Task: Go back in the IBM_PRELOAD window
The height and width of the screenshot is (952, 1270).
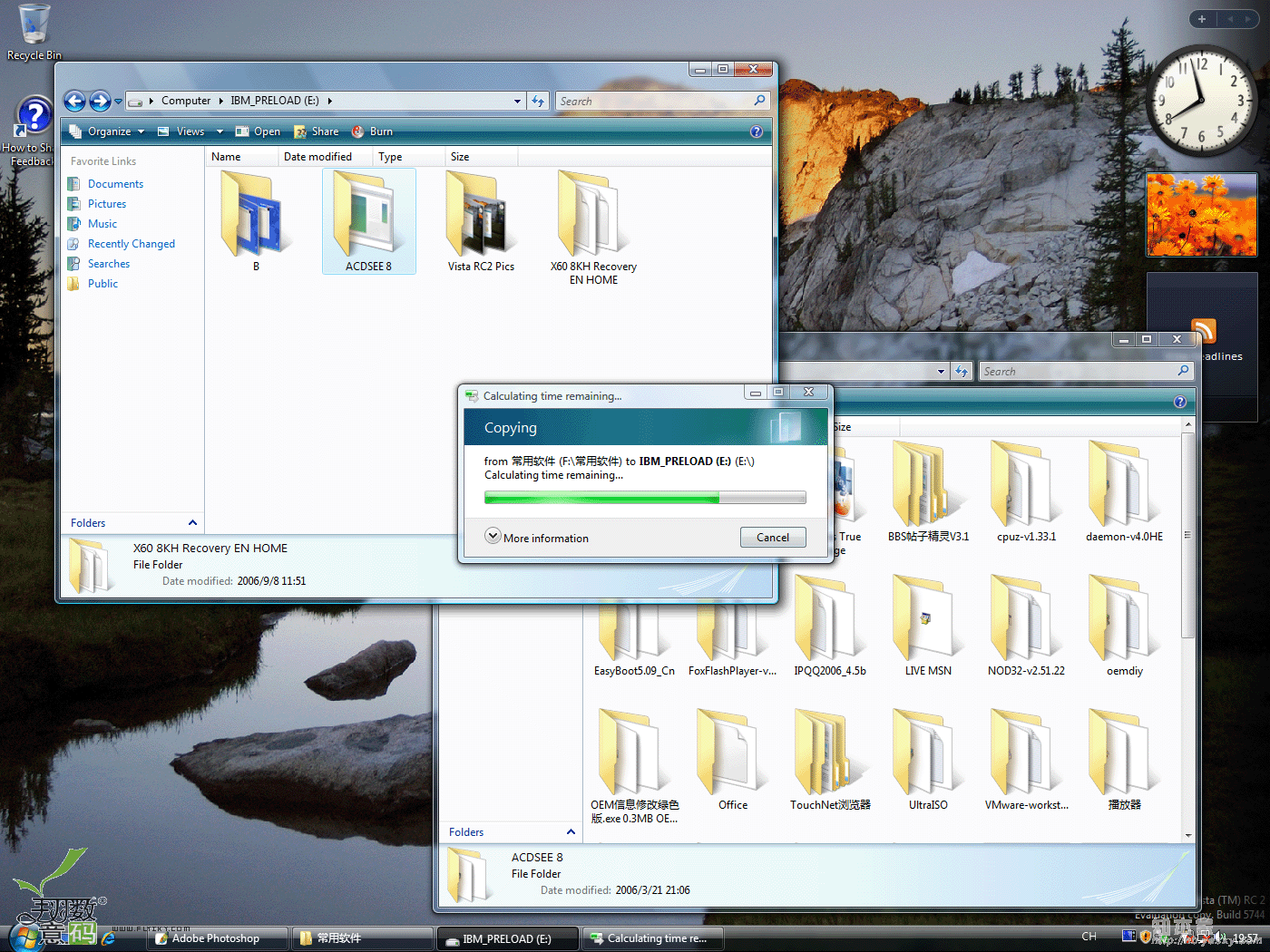Action: tap(75, 101)
